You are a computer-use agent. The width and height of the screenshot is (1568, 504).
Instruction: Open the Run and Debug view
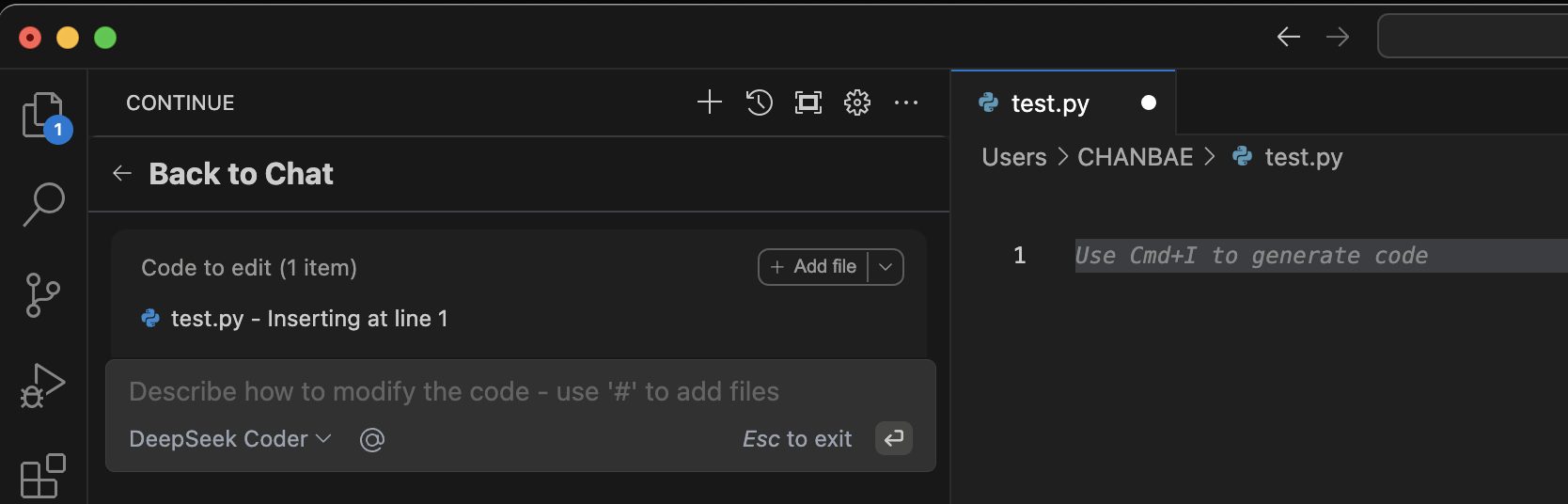(43, 386)
